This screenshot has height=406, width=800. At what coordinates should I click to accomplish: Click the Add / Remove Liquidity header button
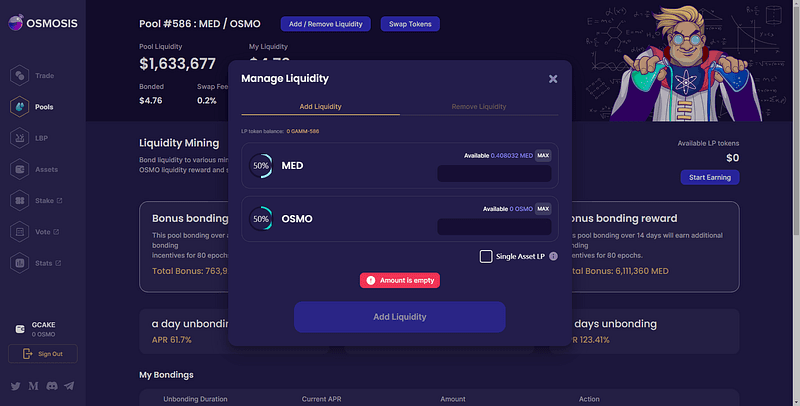[x=326, y=24]
